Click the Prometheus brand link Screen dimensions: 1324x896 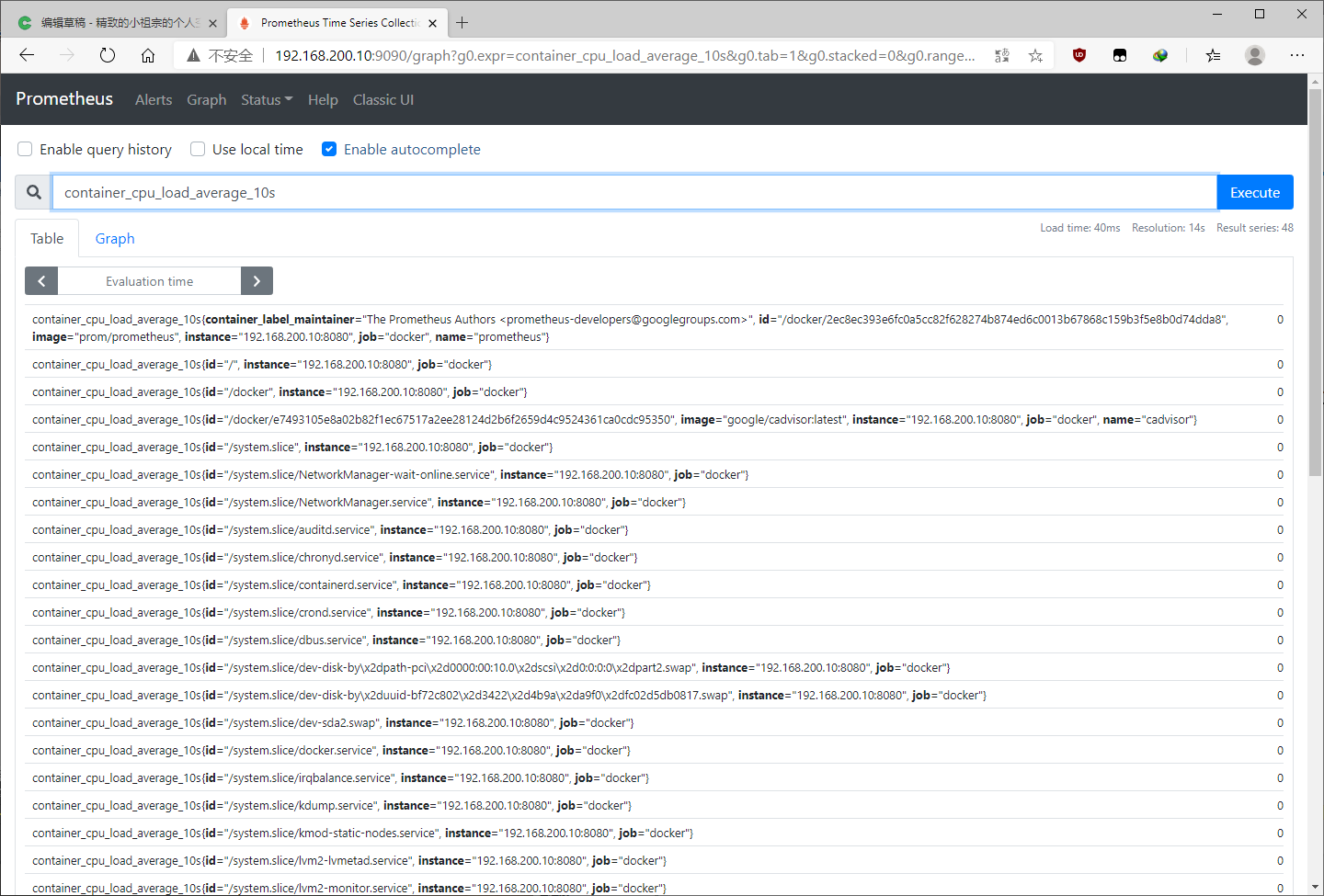64,98
